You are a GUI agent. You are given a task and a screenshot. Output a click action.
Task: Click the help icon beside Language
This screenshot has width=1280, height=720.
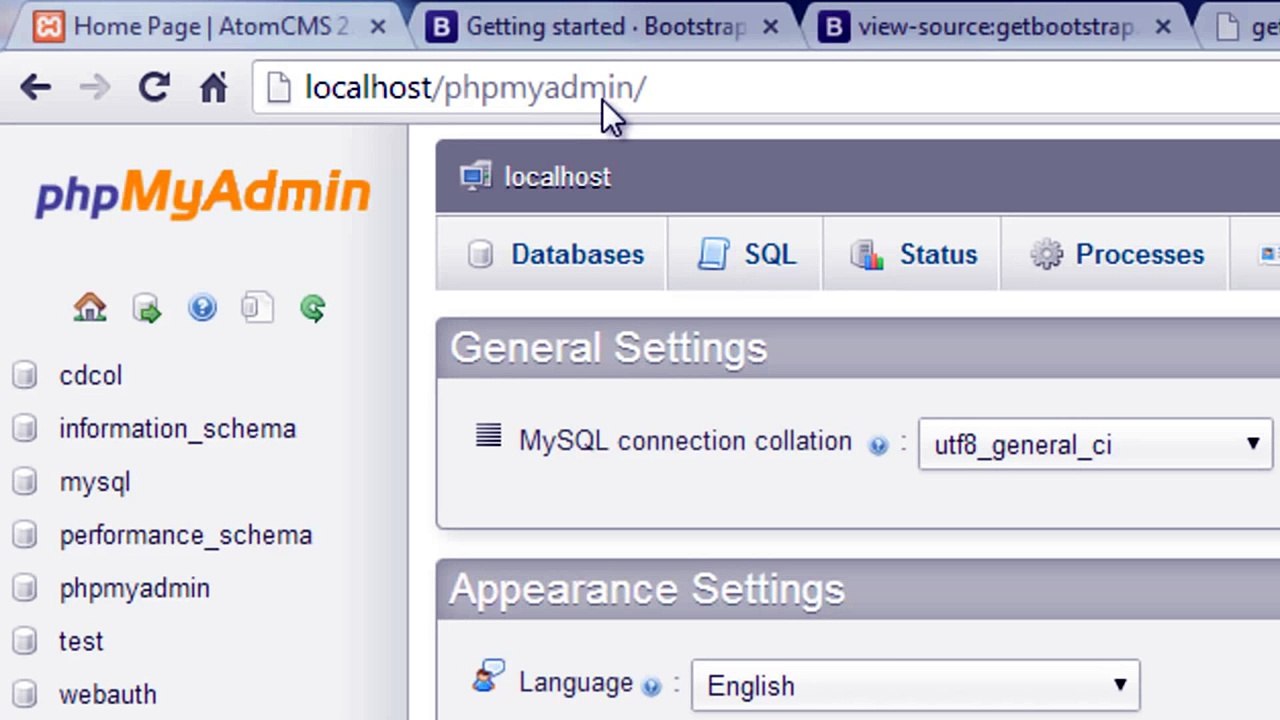[651, 686]
